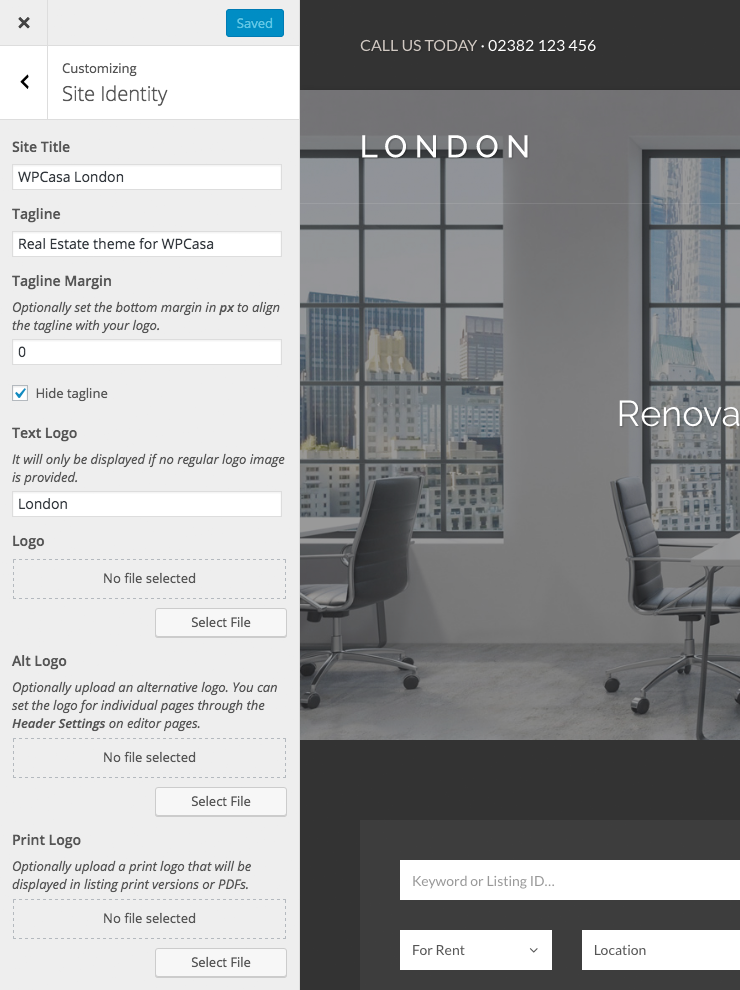Focus the Tagline Margin number field
The width and height of the screenshot is (740, 990).
(146, 352)
